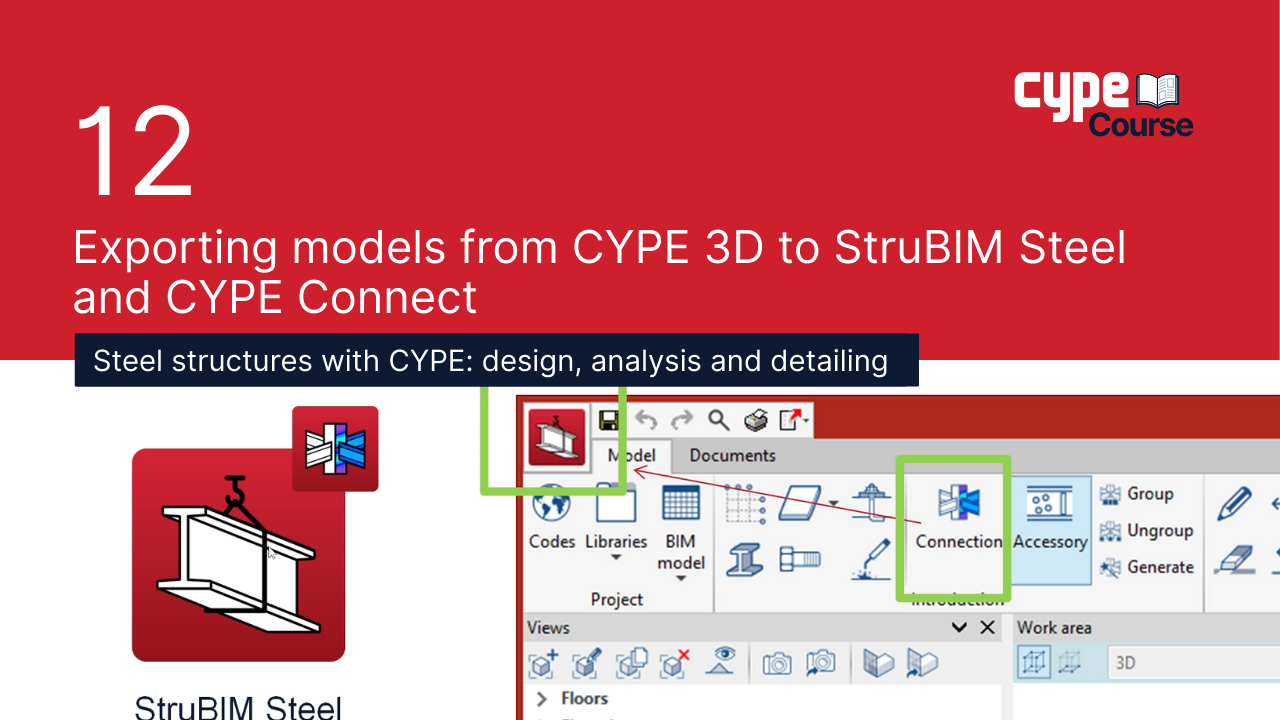Open the export dropdown icon
The height and width of the screenshot is (720, 1280).
pos(794,420)
